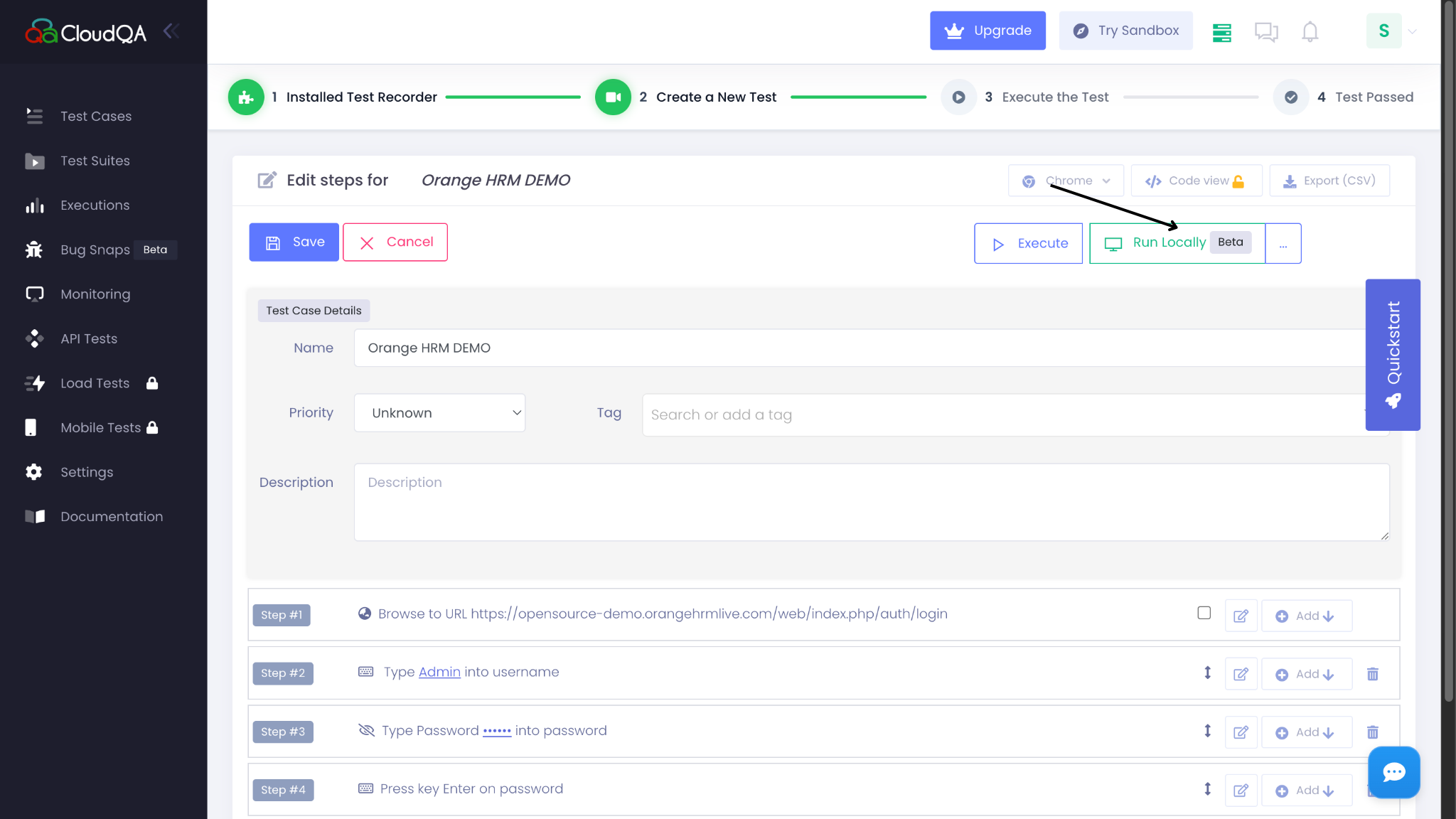Collapse sidebar with double chevron icon
1456x819 pixels.
tap(171, 31)
